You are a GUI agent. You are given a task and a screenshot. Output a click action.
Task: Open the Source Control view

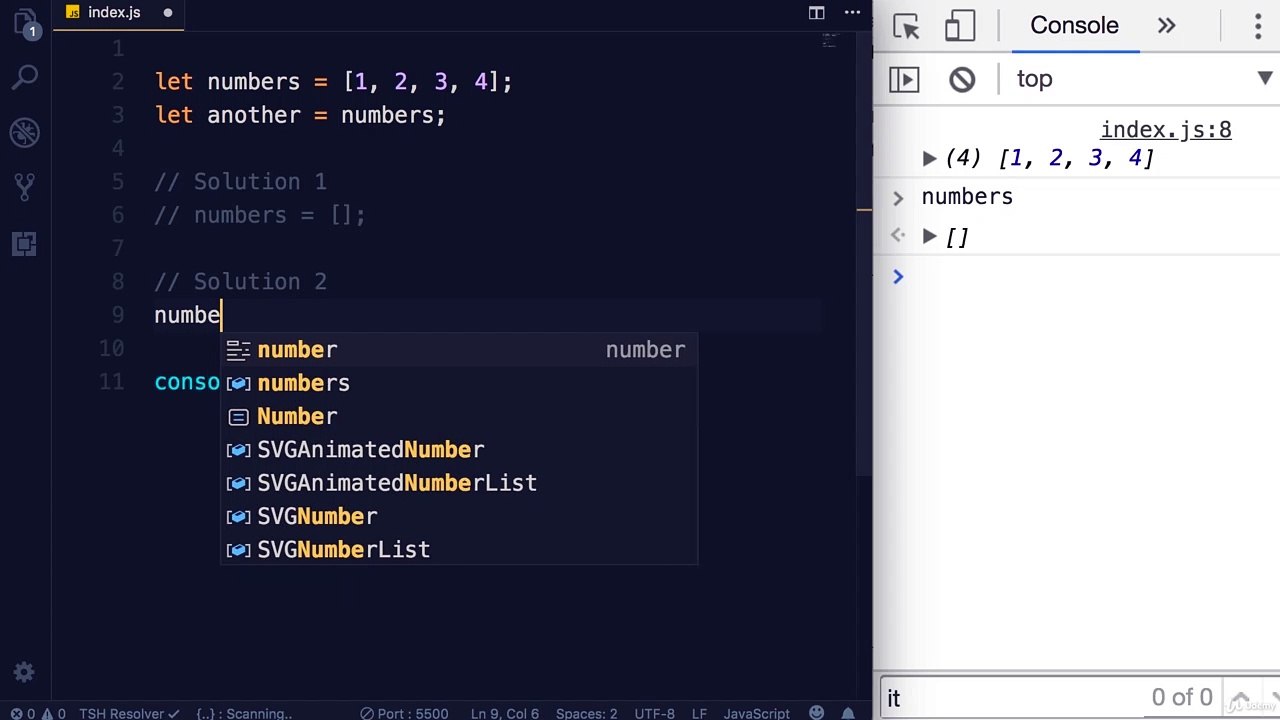click(x=25, y=186)
